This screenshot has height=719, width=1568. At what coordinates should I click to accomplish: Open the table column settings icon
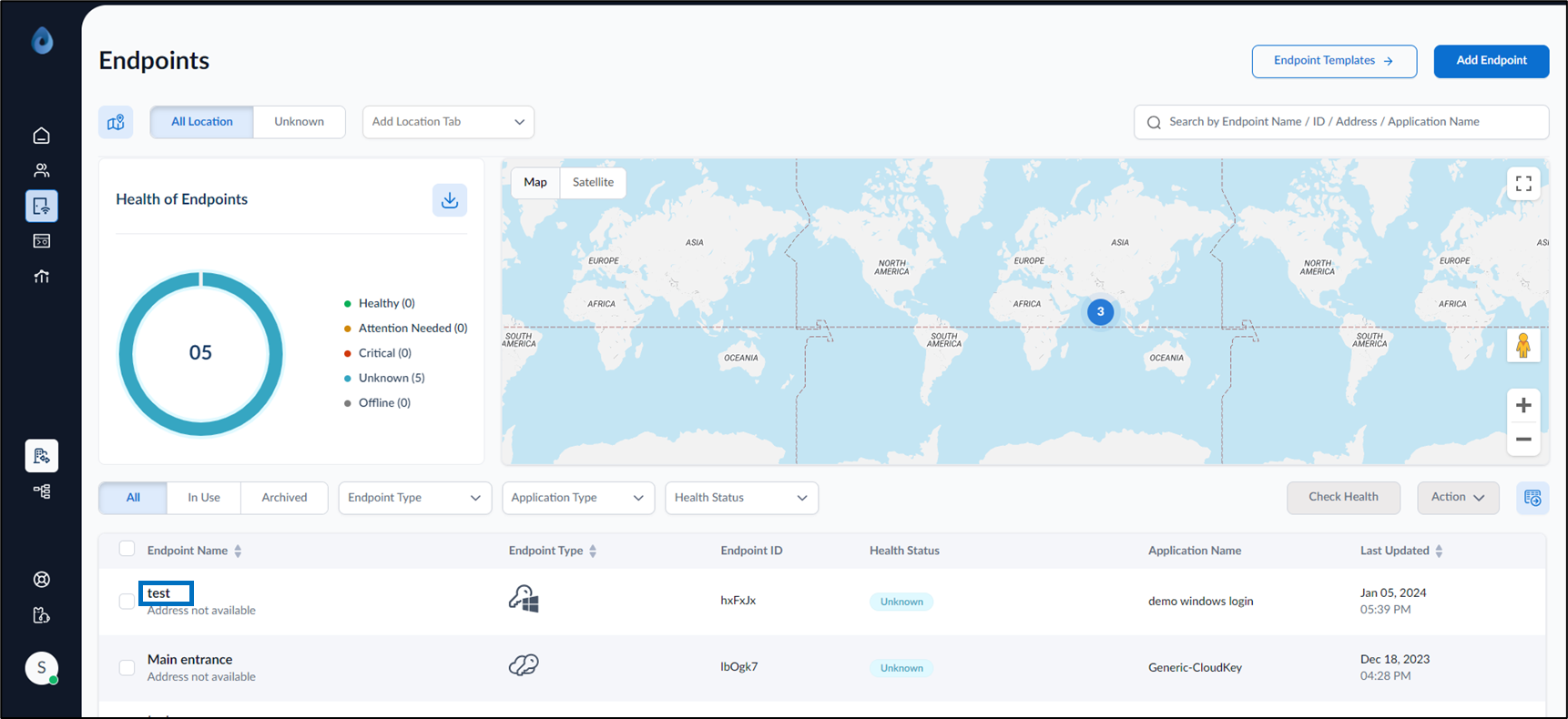(x=1532, y=498)
